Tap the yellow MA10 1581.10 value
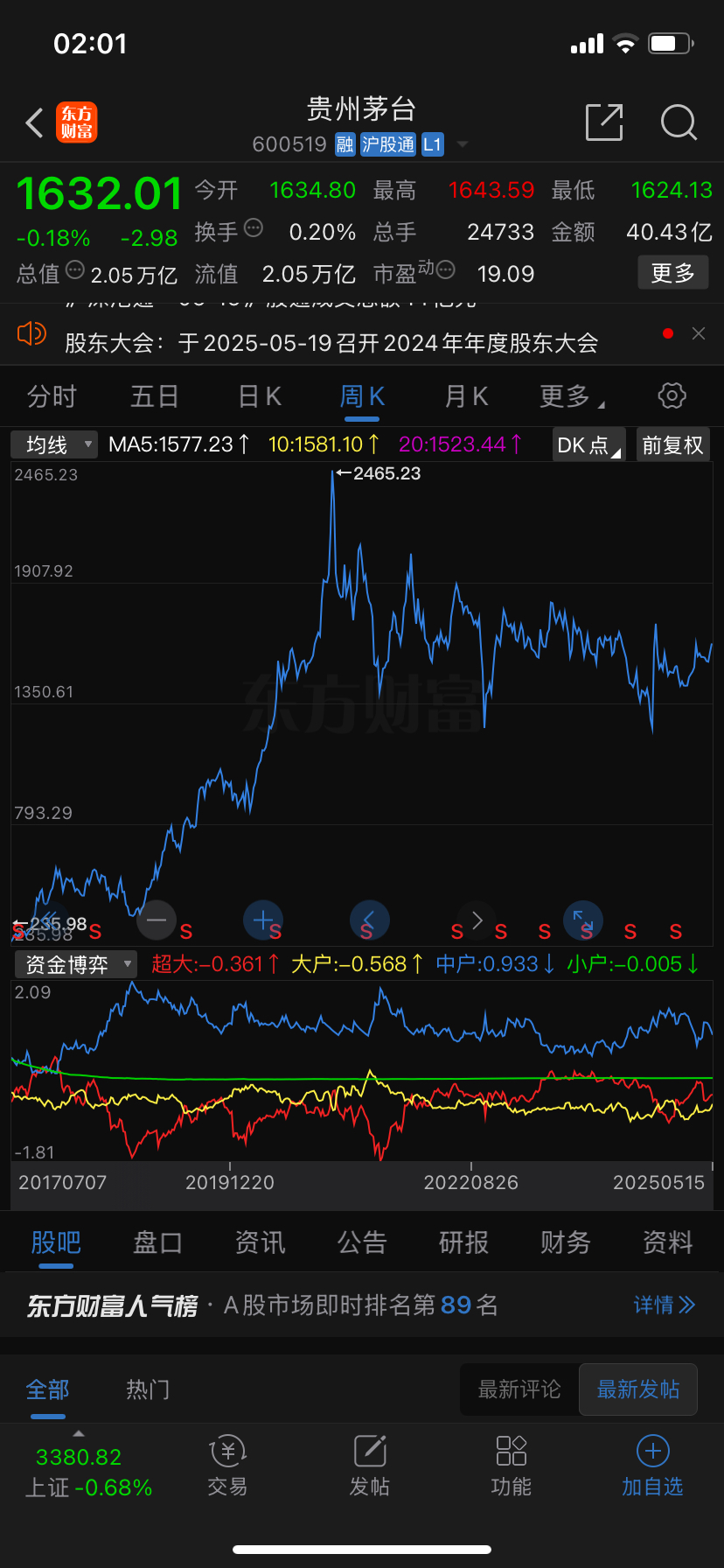Viewport: 724px width, 1568px height. click(324, 444)
